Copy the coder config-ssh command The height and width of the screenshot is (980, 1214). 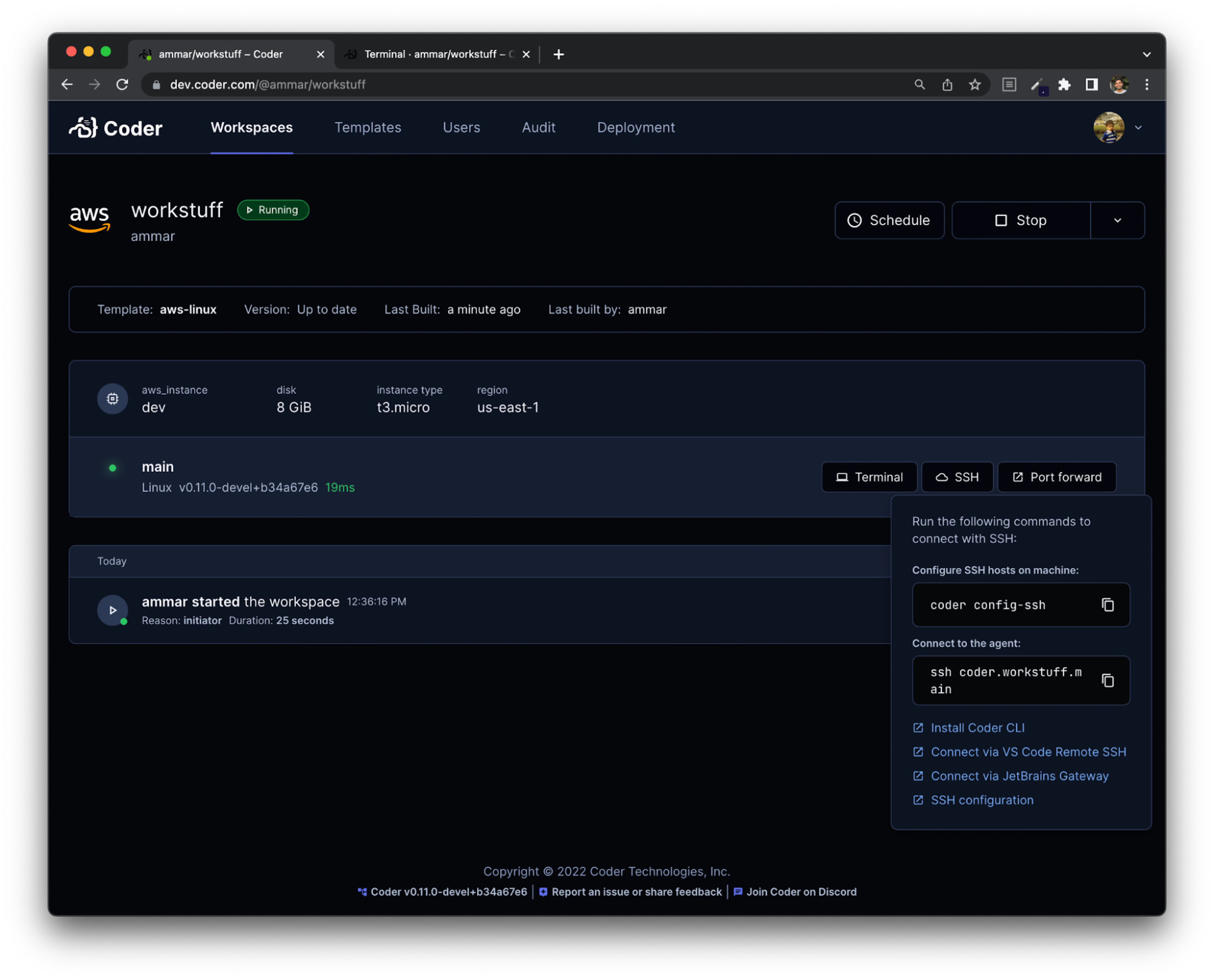point(1107,605)
